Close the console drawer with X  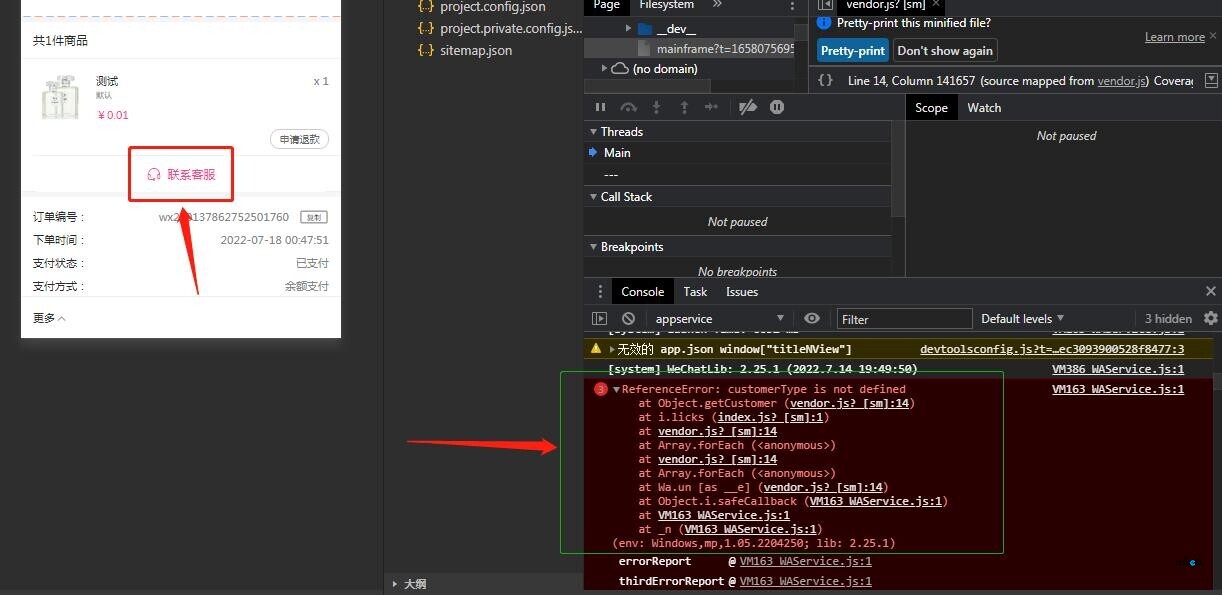[x=1211, y=291]
